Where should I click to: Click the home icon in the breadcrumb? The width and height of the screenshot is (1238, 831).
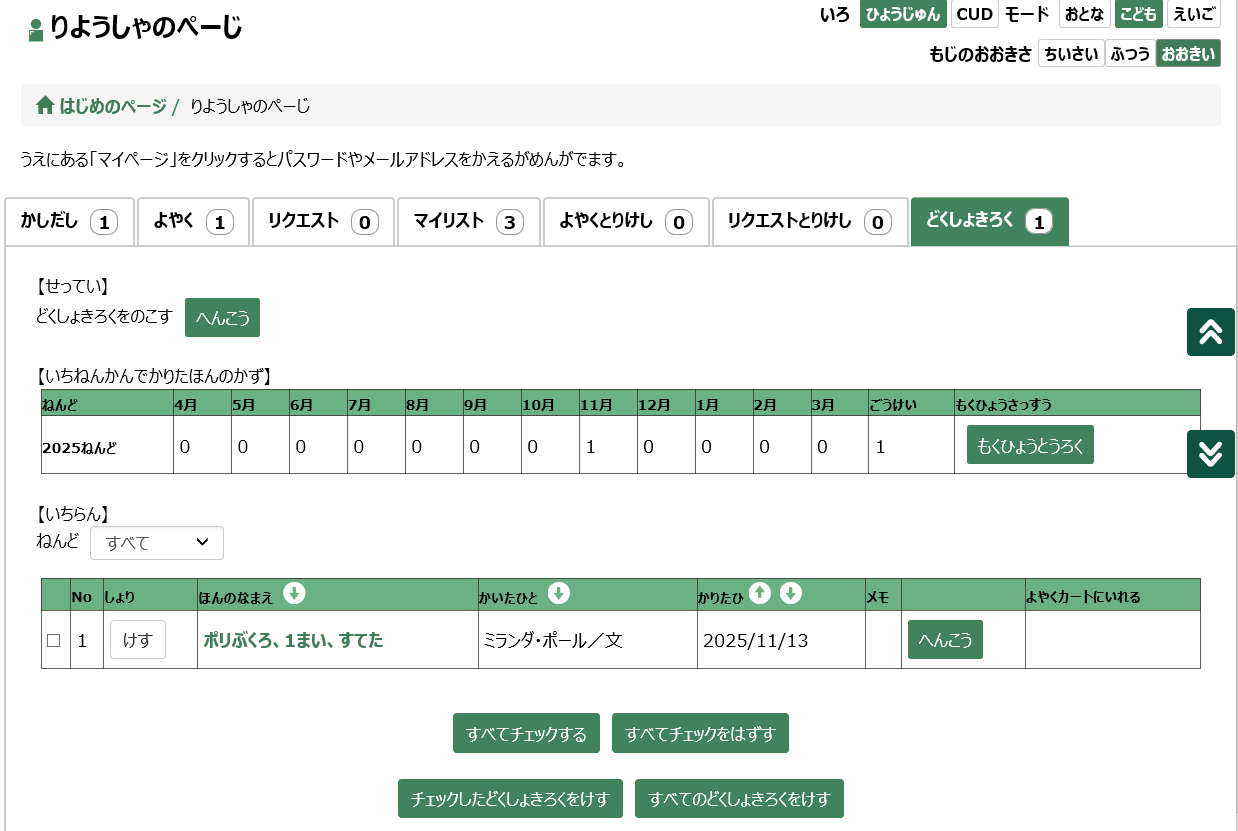pos(45,105)
